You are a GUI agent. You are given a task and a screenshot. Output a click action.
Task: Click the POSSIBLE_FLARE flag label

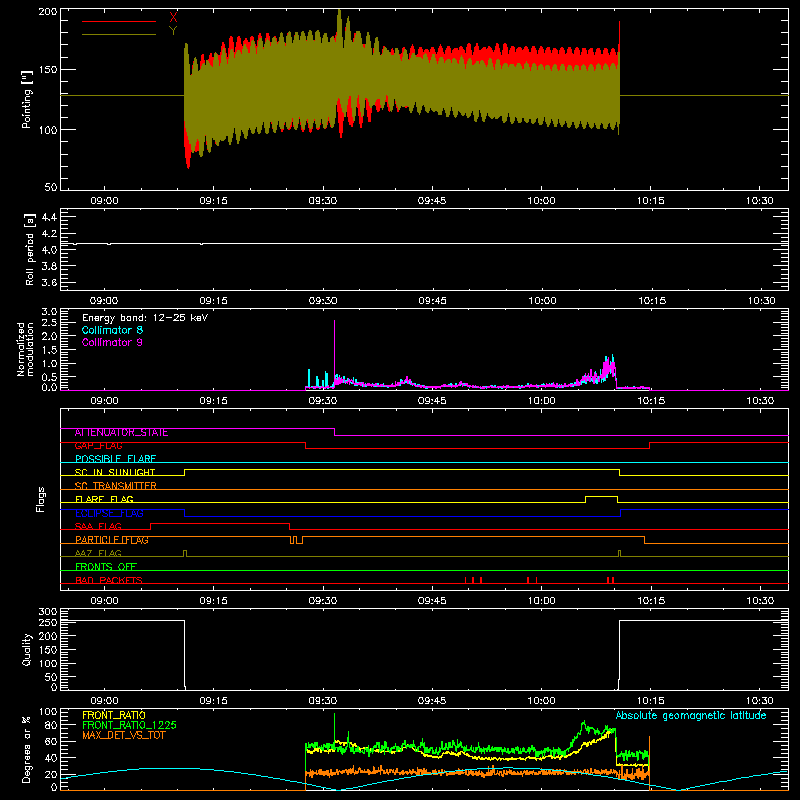click(115, 459)
